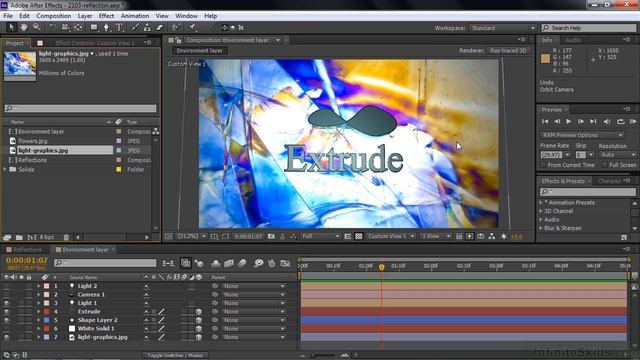The width and height of the screenshot is (640, 360).
Task: Select the Hand tool
Action: pos(24,27)
